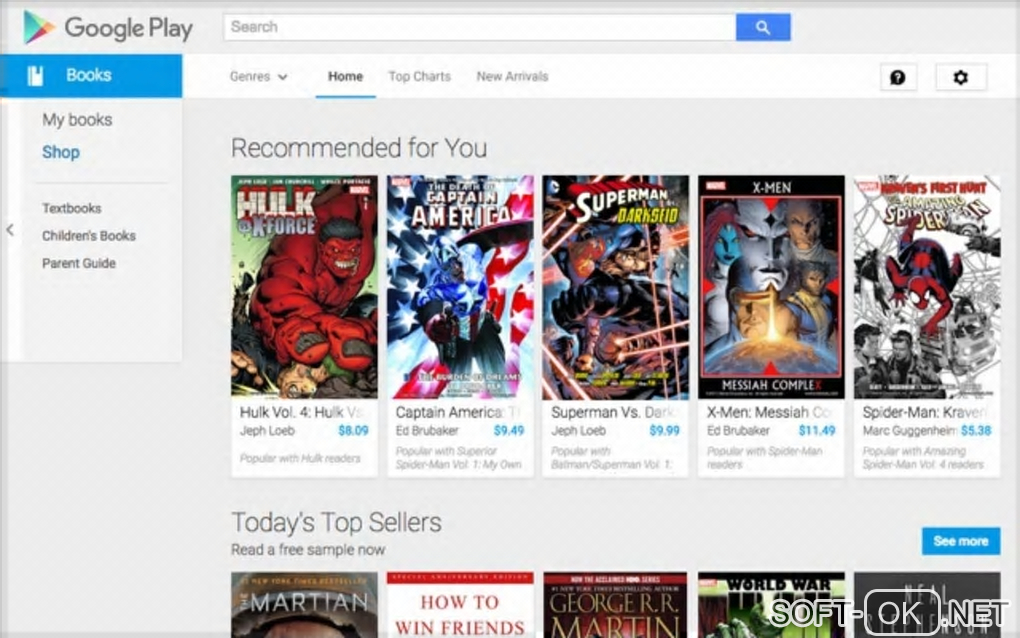1020x638 pixels.
Task: Click See more for Today's Top Sellers
Action: tap(961, 541)
